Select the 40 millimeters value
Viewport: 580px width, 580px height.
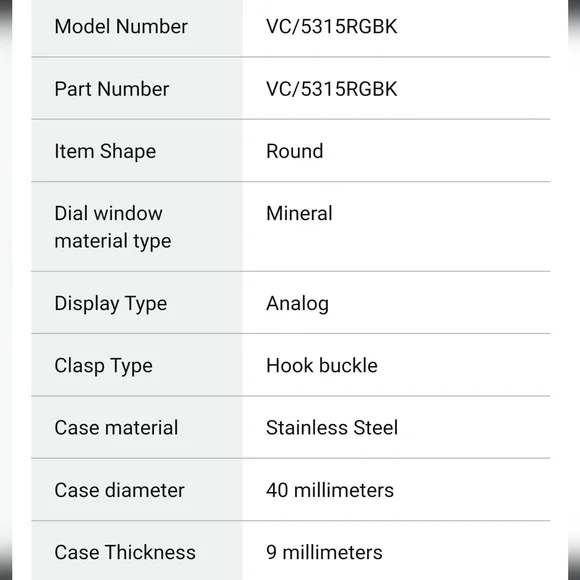point(330,490)
